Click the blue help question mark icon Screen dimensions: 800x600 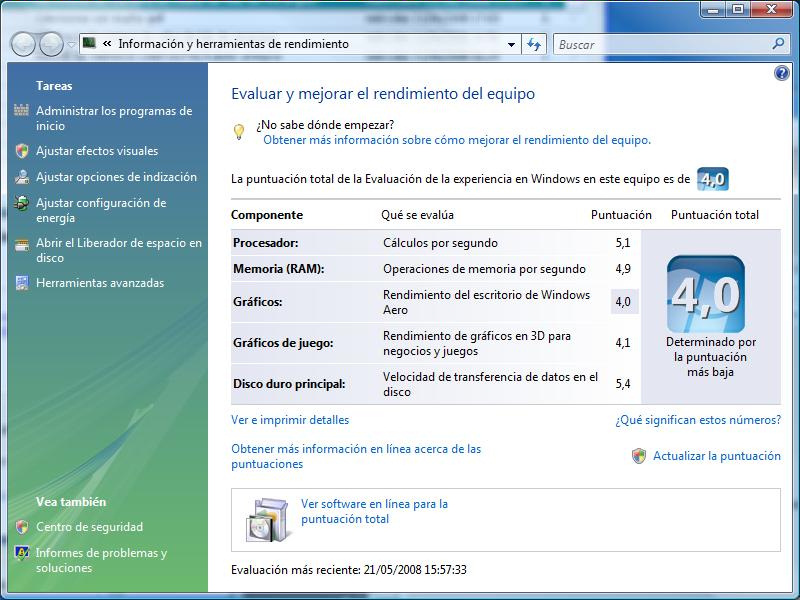(782, 73)
